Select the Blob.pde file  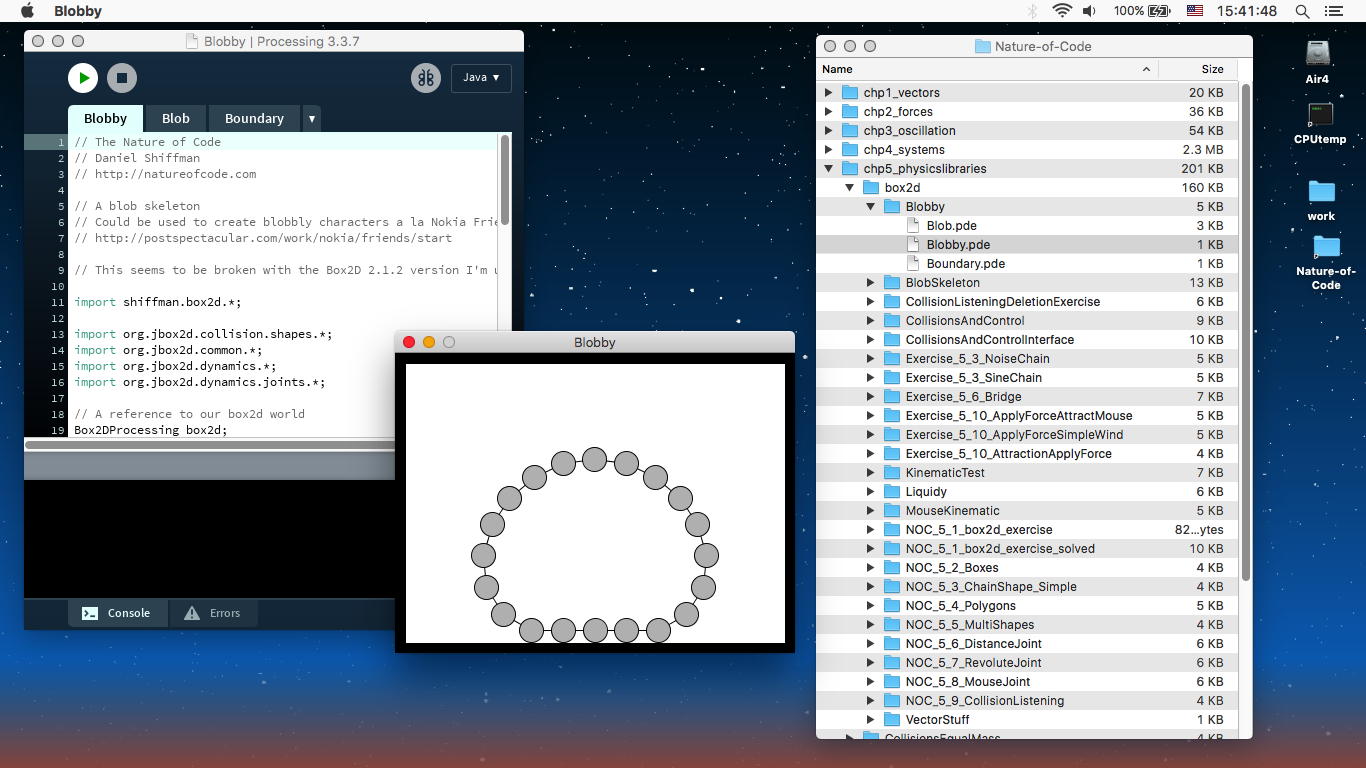click(x=1027, y=225)
